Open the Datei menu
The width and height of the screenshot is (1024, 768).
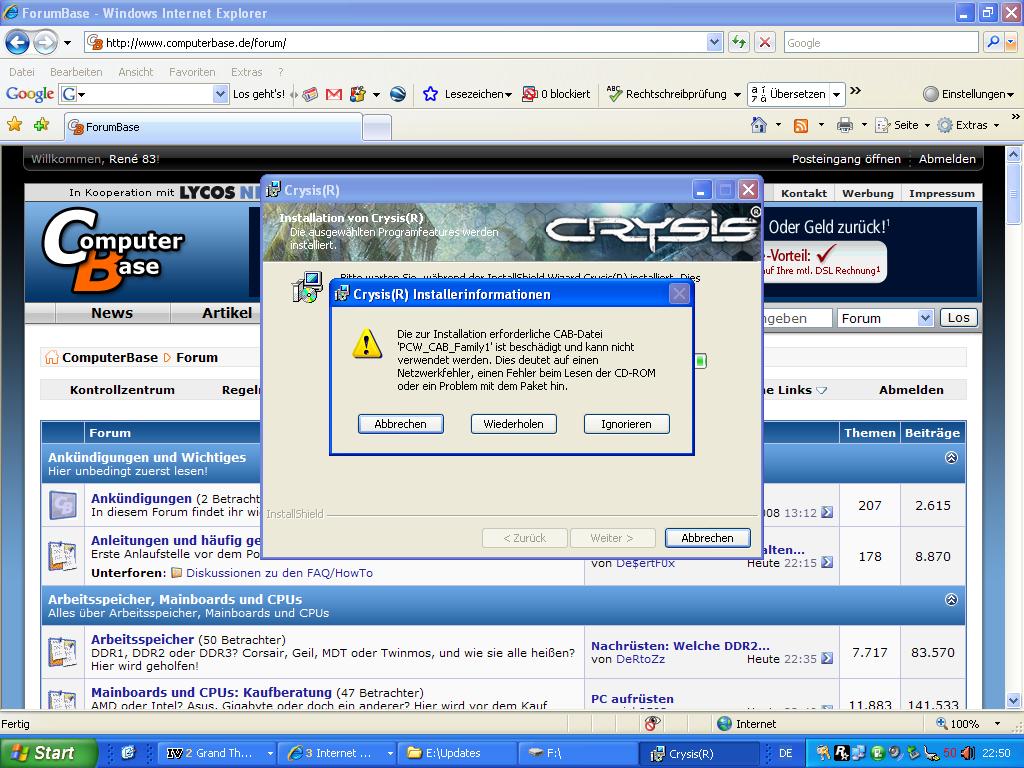pyautogui.click(x=22, y=72)
